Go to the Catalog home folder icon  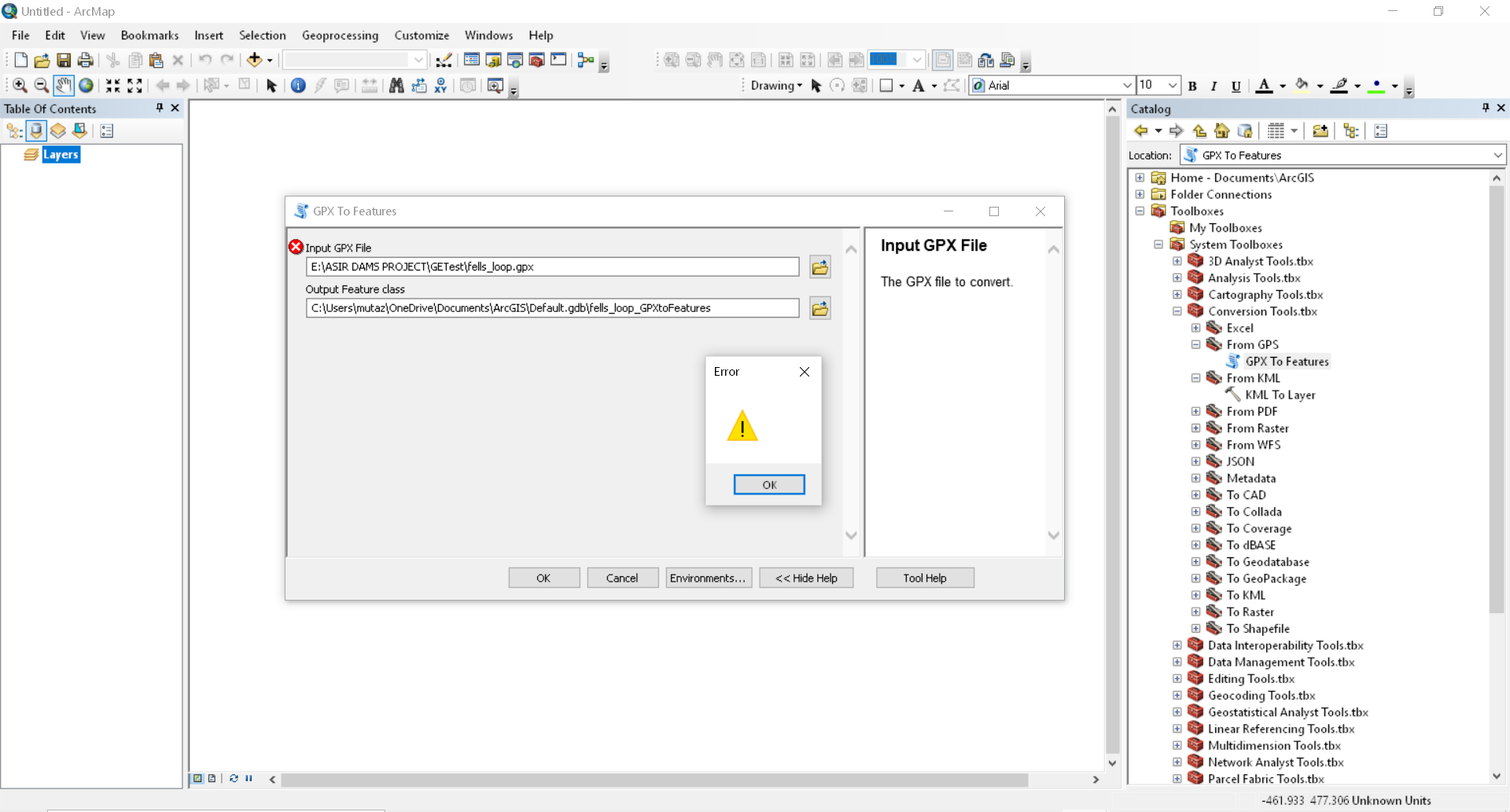click(1221, 131)
